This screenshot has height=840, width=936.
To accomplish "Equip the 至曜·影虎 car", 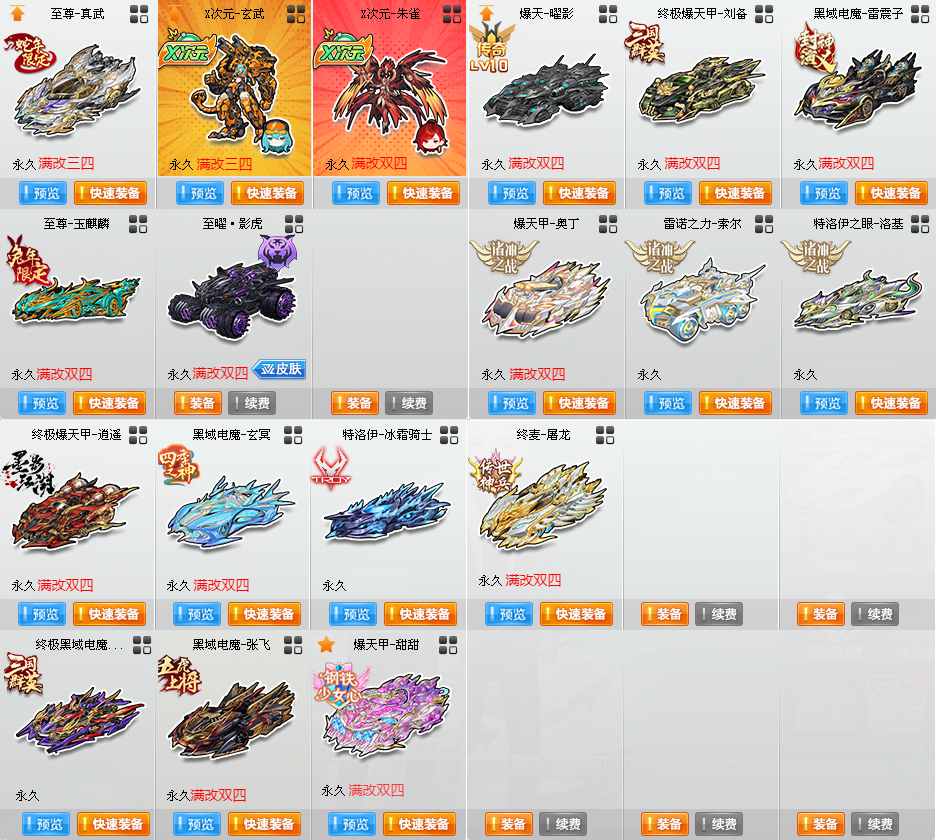I will point(198,404).
